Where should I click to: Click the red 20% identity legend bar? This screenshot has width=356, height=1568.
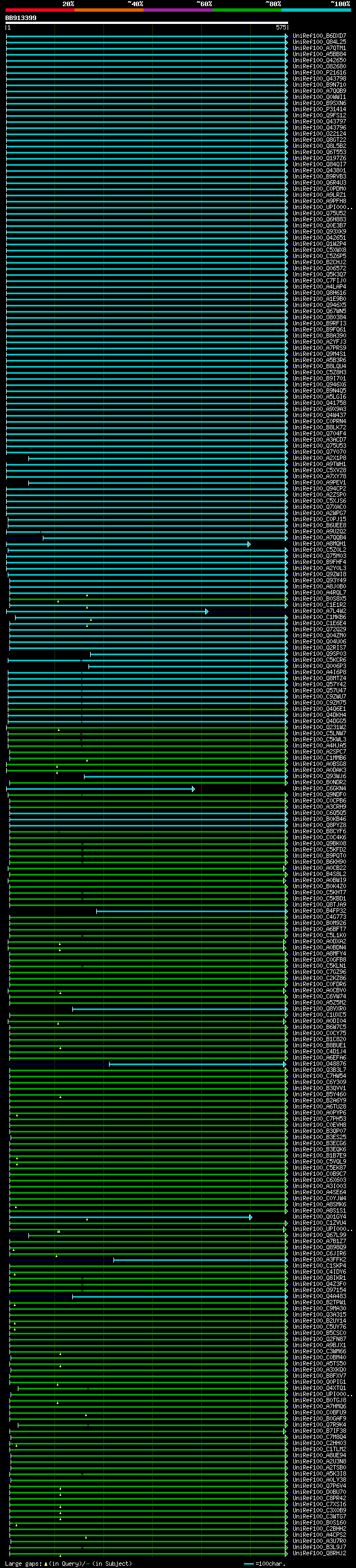pyautogui.click(x=39, y=10)
